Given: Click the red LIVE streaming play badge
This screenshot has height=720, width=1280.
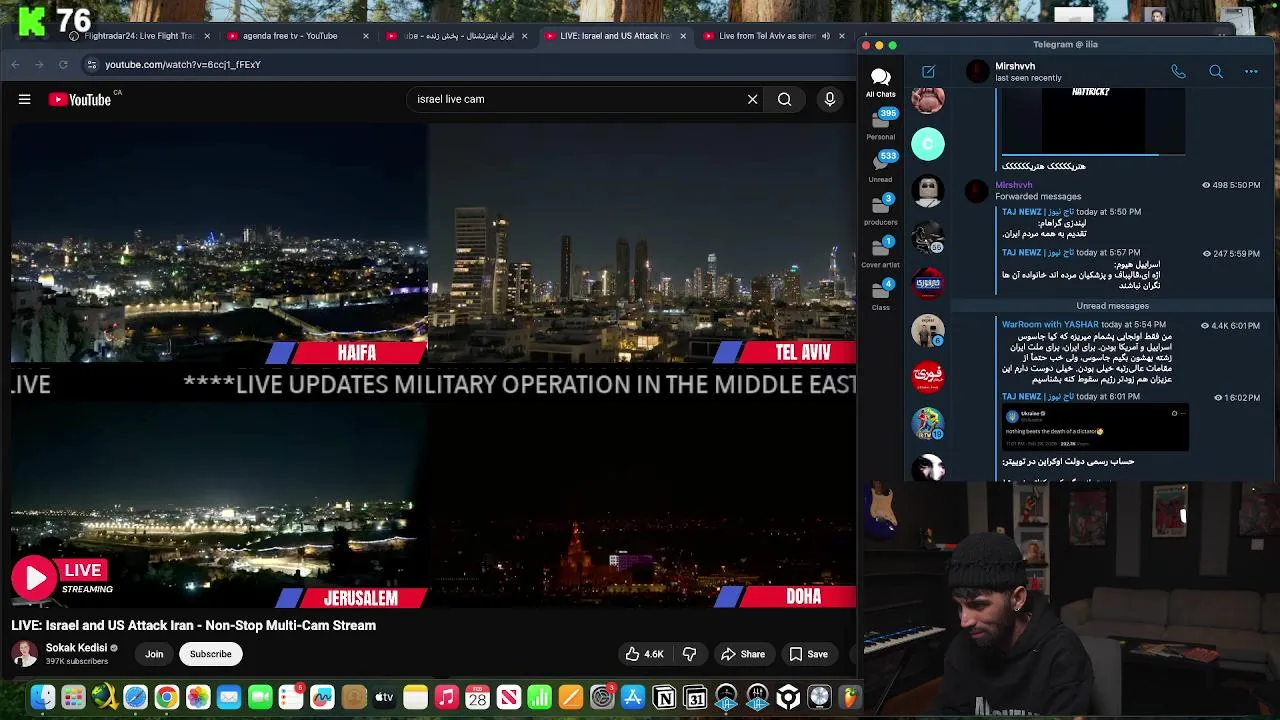Looking at the screenshot, I should pyautogui.click(x=62, y=577).
